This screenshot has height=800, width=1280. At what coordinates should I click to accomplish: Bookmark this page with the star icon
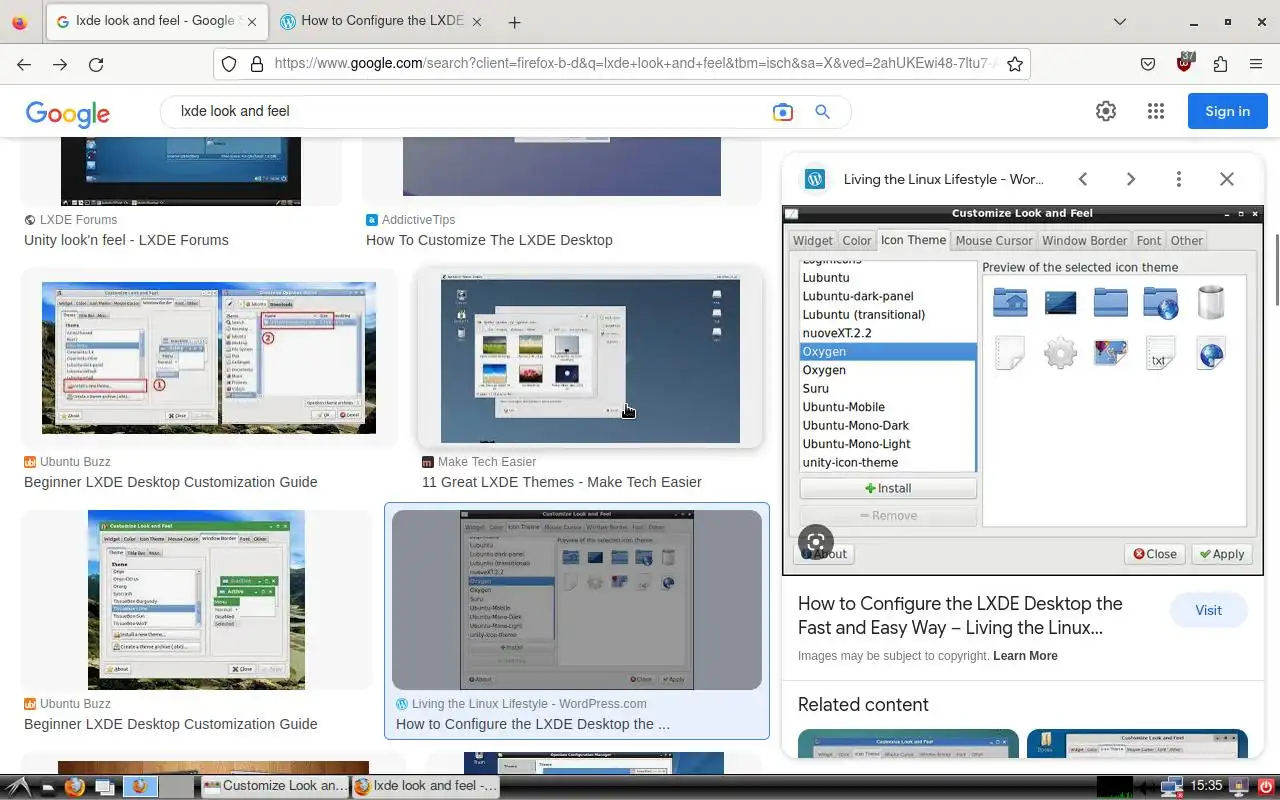click(1015, 64)
